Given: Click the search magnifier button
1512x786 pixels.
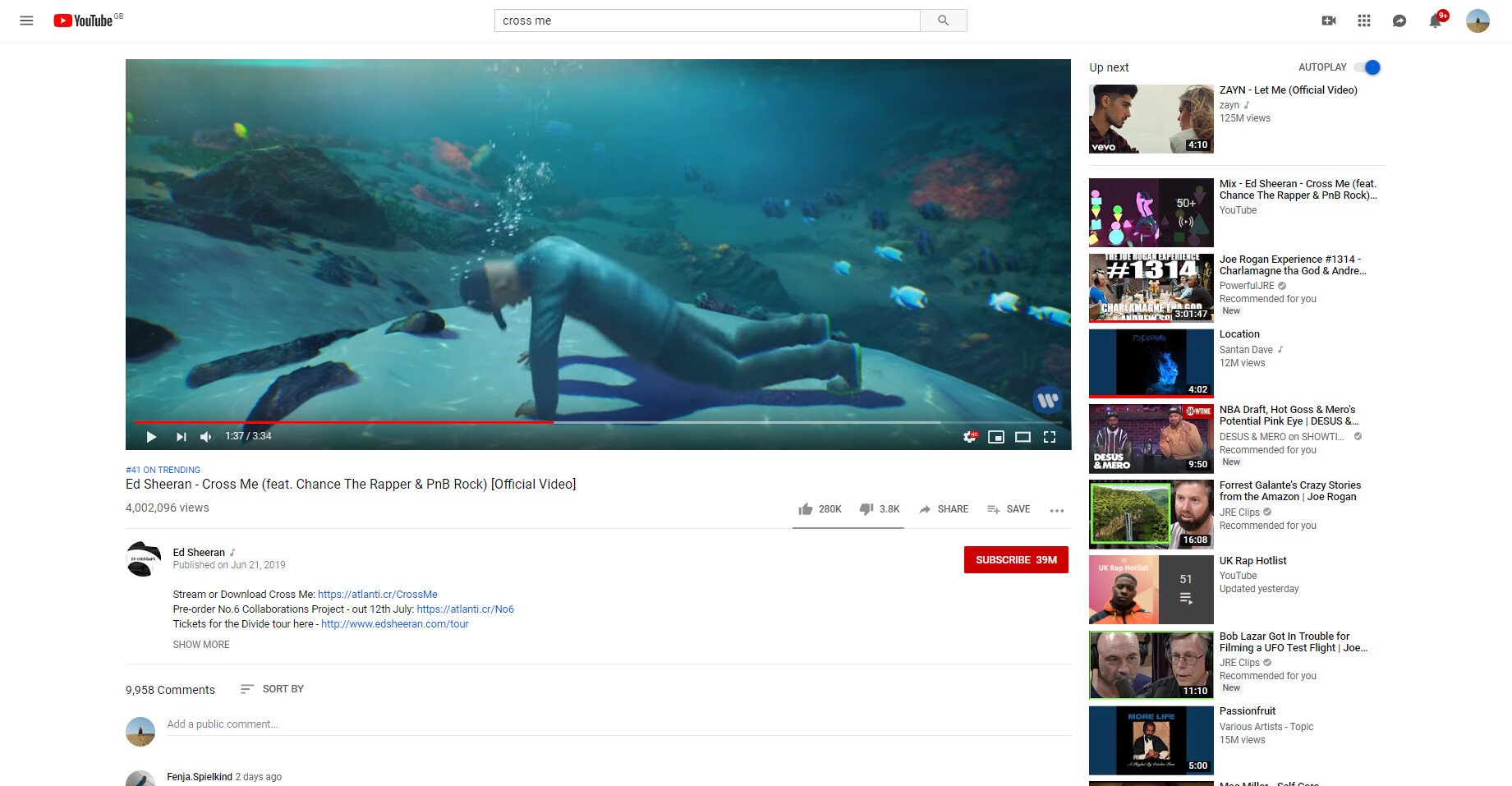Looking at the screenshot, I should coord(943,21).
